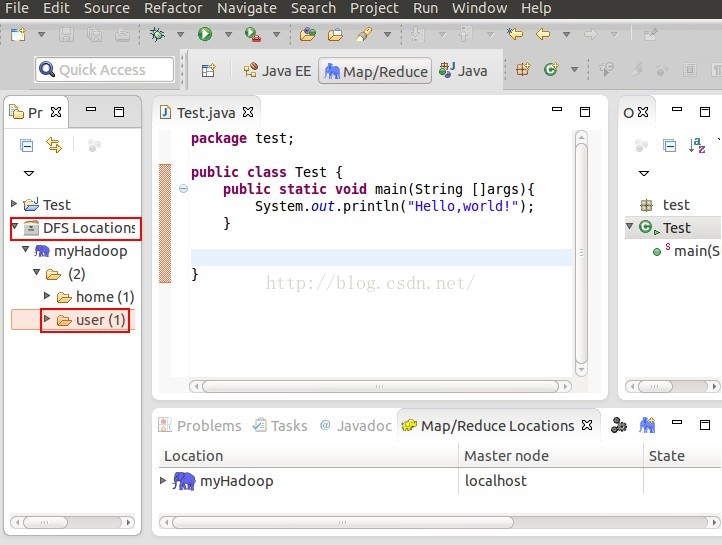Click Collapse All in Project Explorer
The height and width of the screenshot is (545, 722).
27,145
